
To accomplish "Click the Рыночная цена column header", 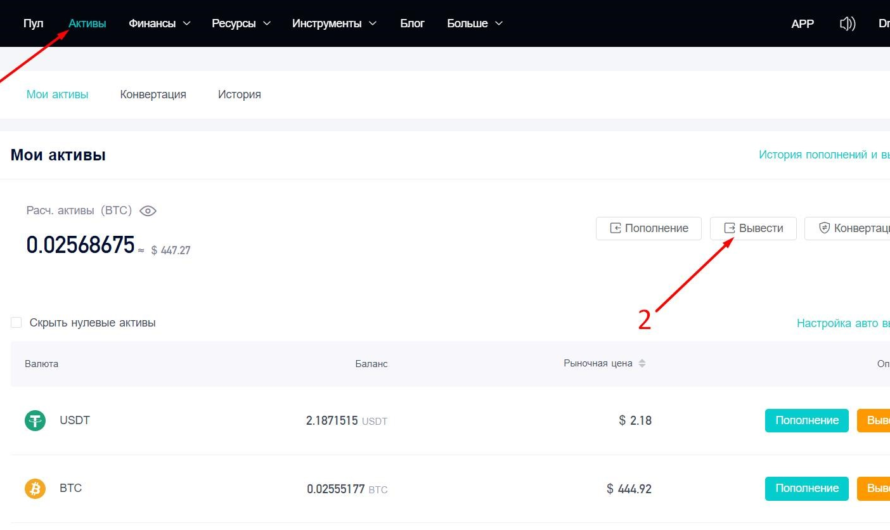I will tap(598, 363).
